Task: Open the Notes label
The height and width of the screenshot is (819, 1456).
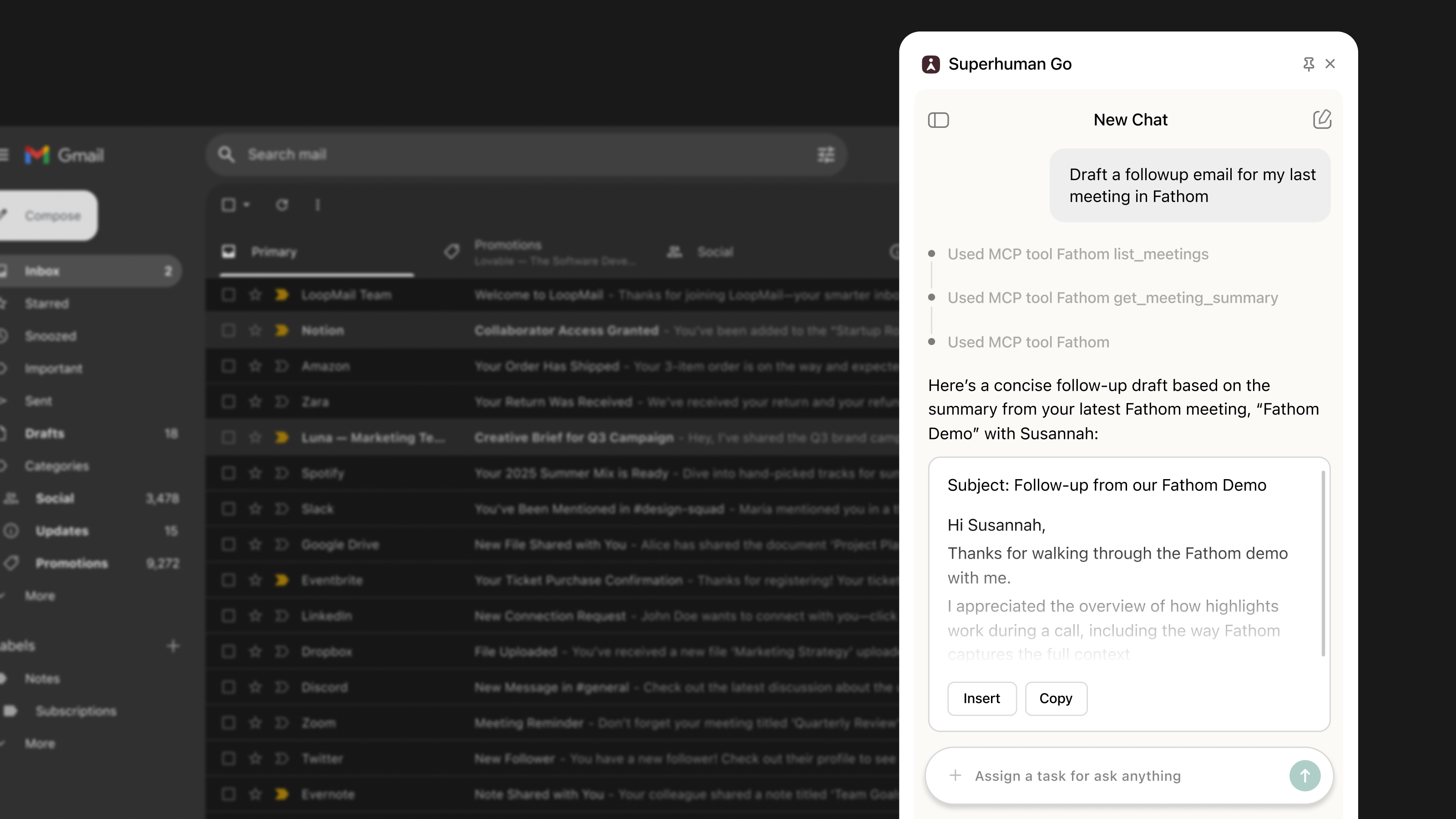Action: point(42,678)
